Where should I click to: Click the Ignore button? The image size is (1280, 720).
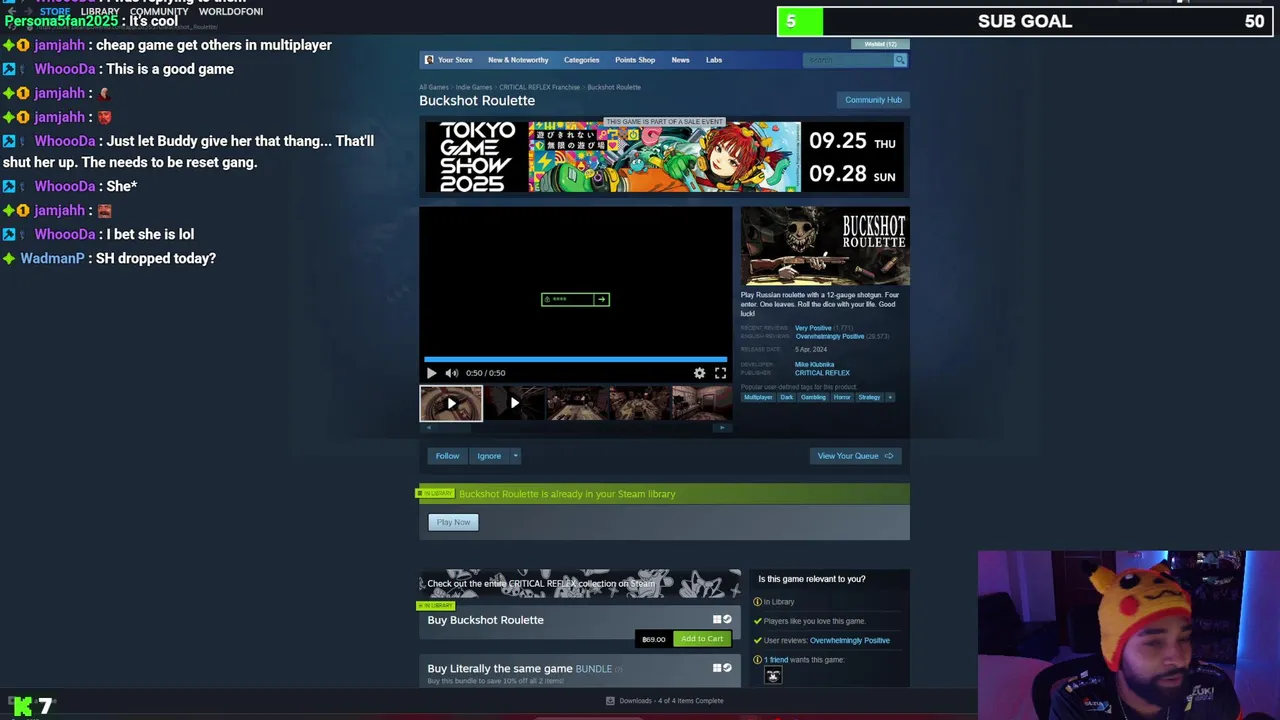click(x=489, y=456)
